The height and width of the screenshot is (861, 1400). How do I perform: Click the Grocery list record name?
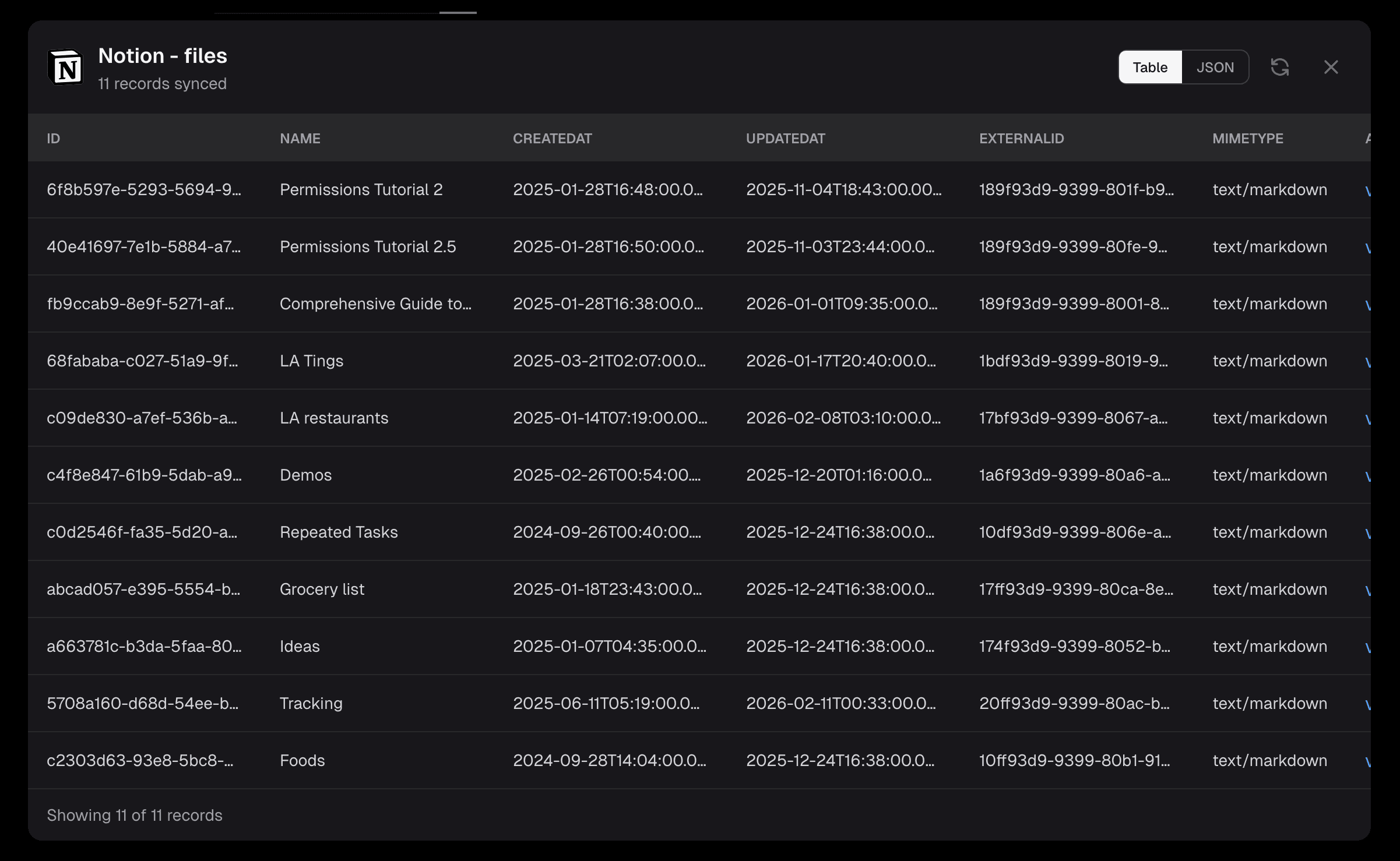322,590
